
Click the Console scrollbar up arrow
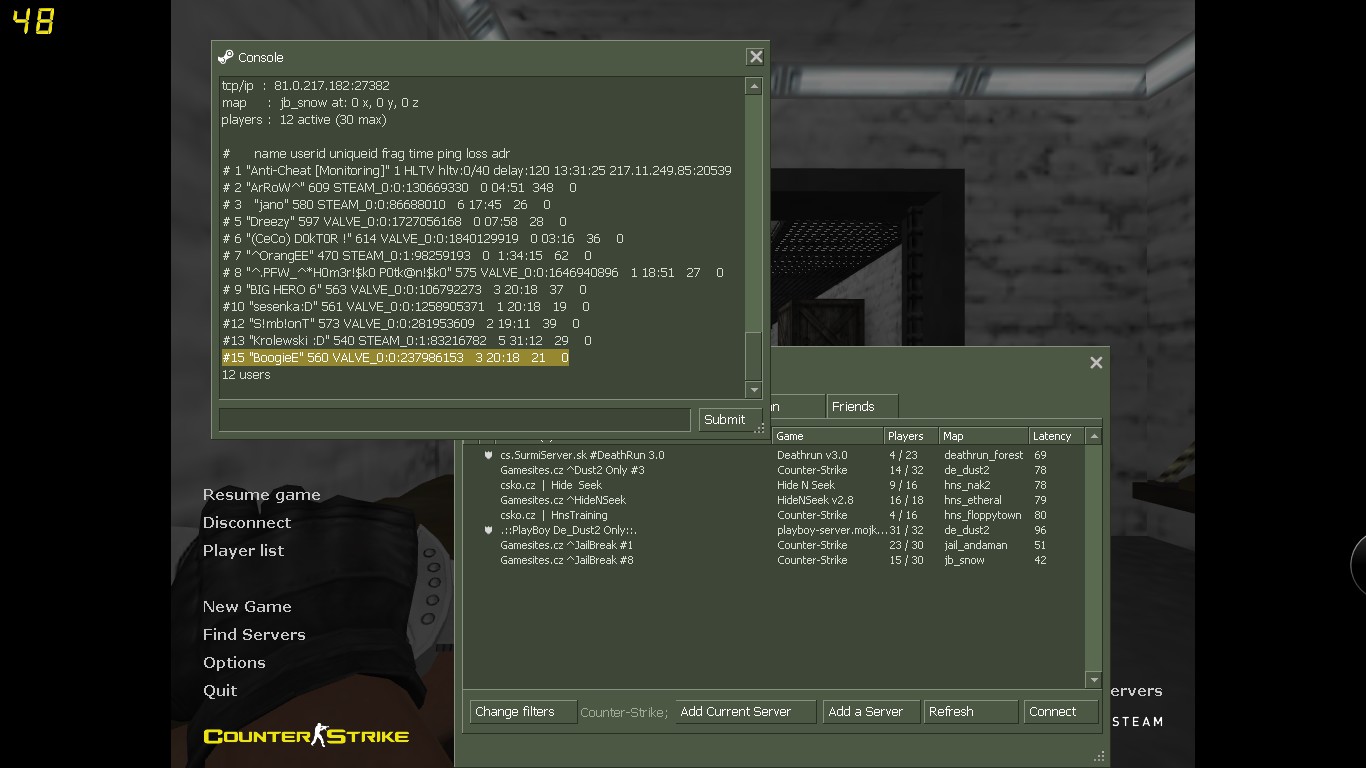[x=754, y=87]
